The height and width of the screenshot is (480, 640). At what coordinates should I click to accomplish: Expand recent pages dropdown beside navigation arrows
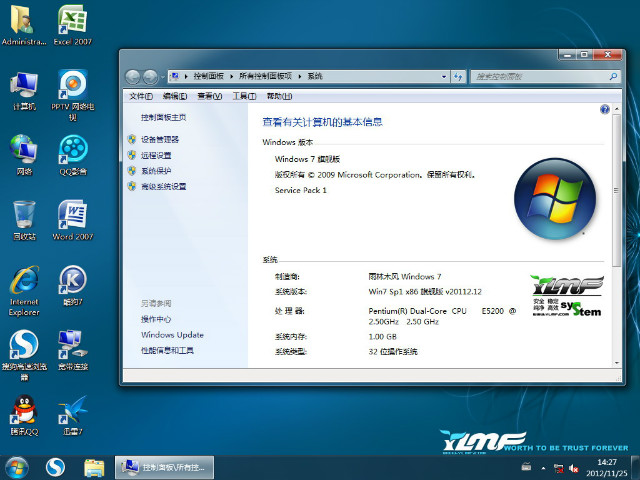click(162, 76)
